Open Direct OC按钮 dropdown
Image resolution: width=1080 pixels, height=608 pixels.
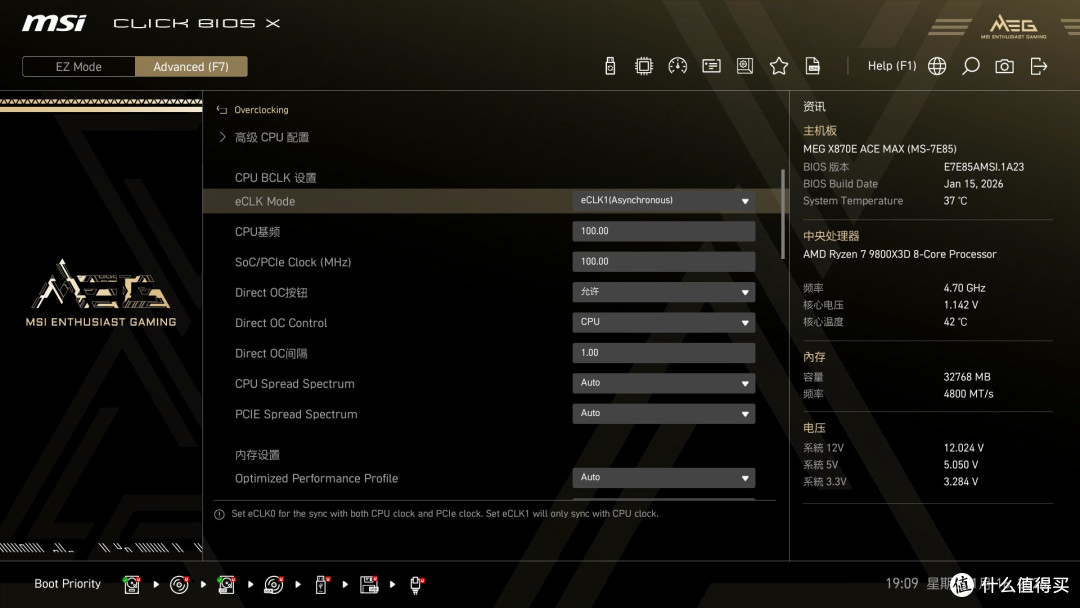[663, 292]
